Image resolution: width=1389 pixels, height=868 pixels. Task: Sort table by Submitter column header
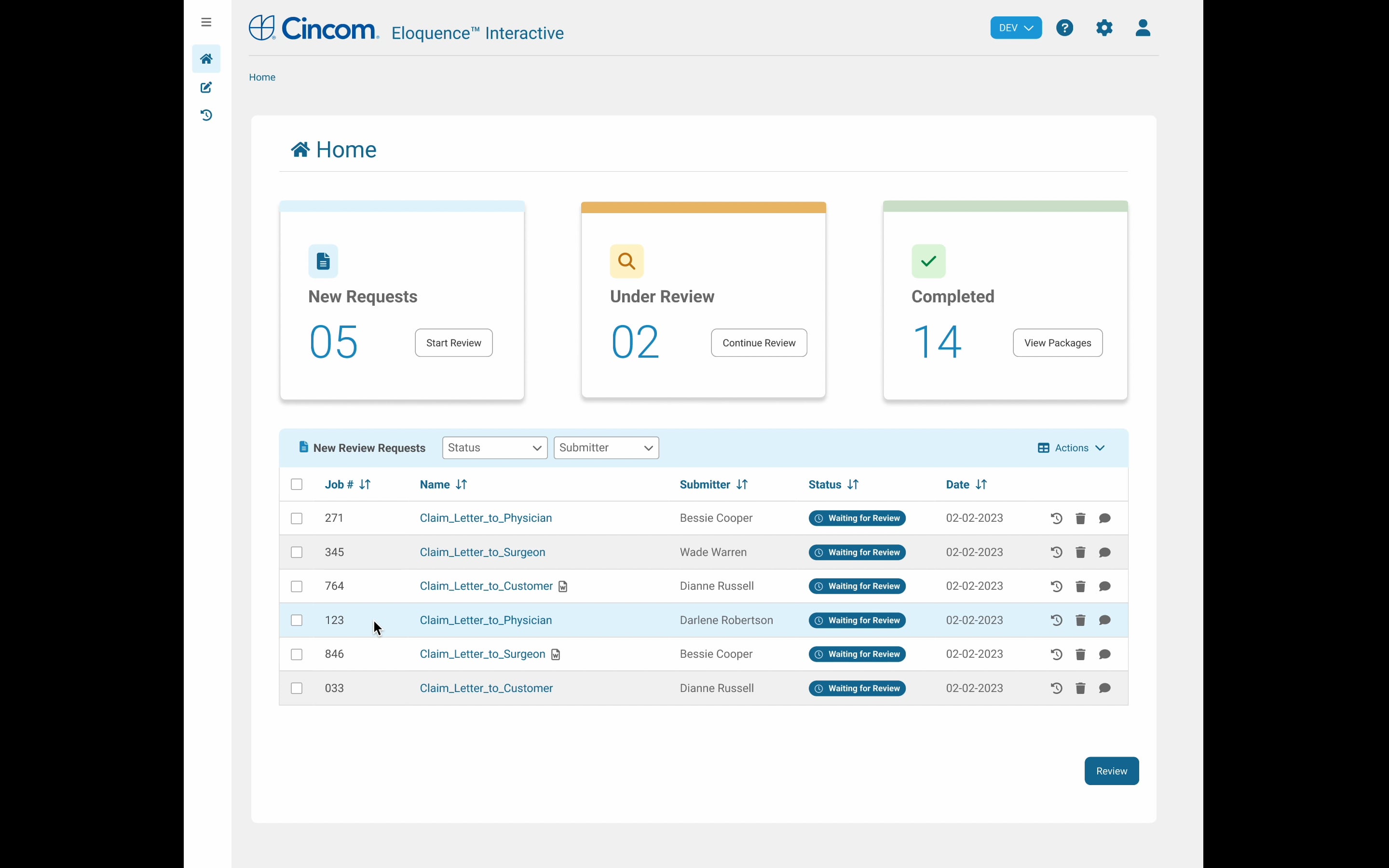[x=714, y=485]
